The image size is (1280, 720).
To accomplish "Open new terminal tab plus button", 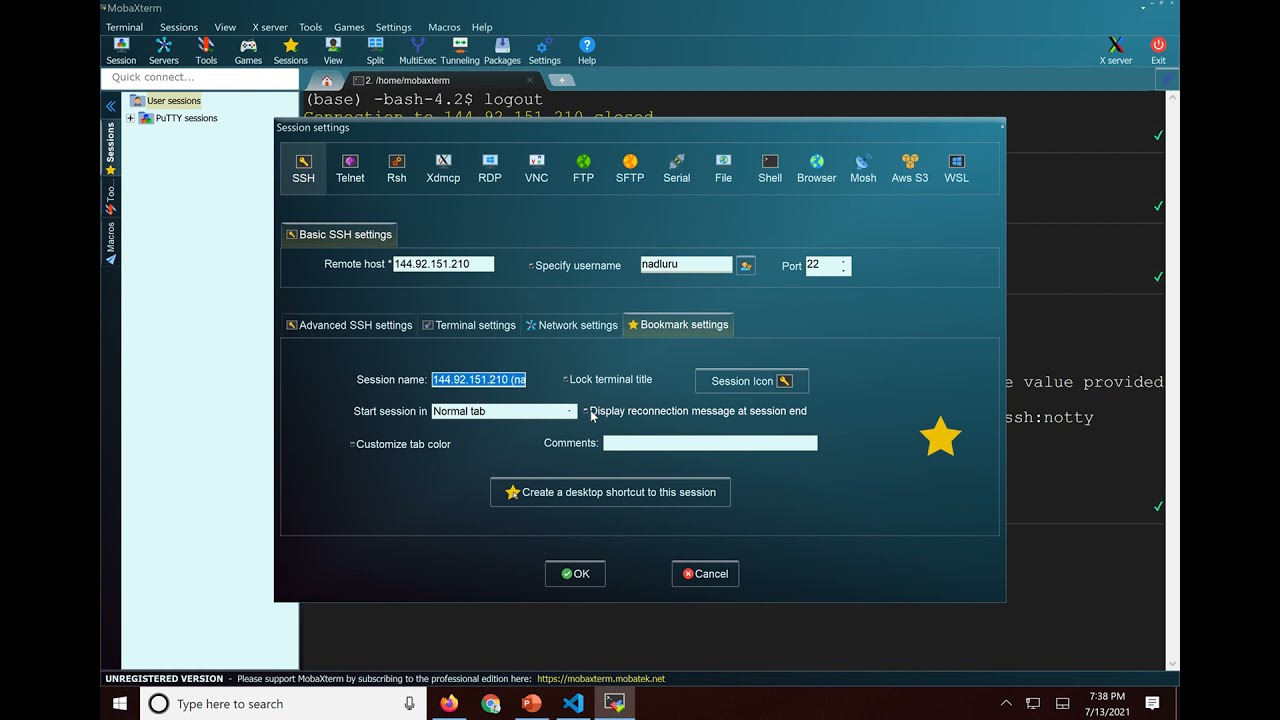I will pyautogui.click(x=562, y=80).
